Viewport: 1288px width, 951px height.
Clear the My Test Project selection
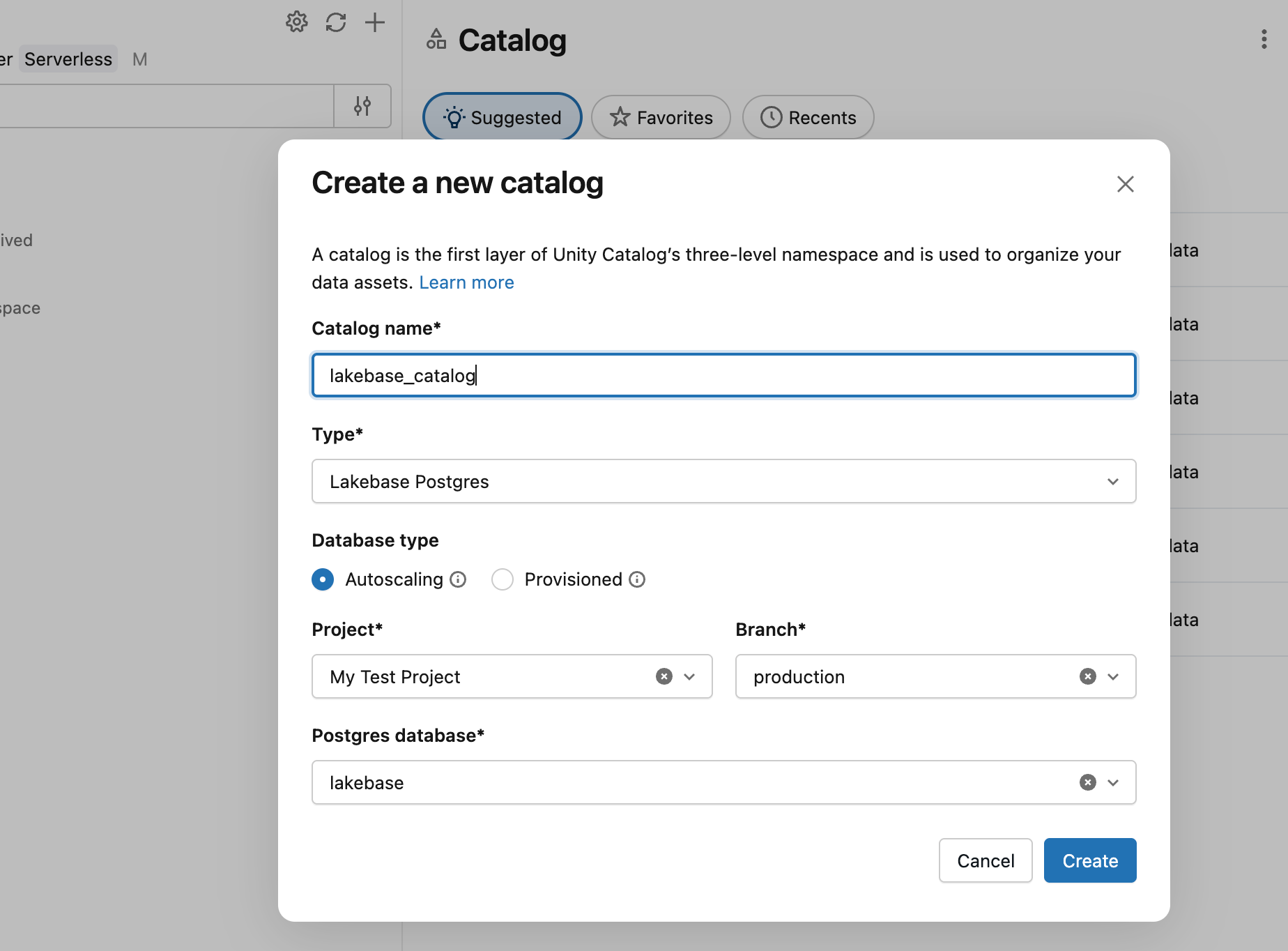click(663, 676)
